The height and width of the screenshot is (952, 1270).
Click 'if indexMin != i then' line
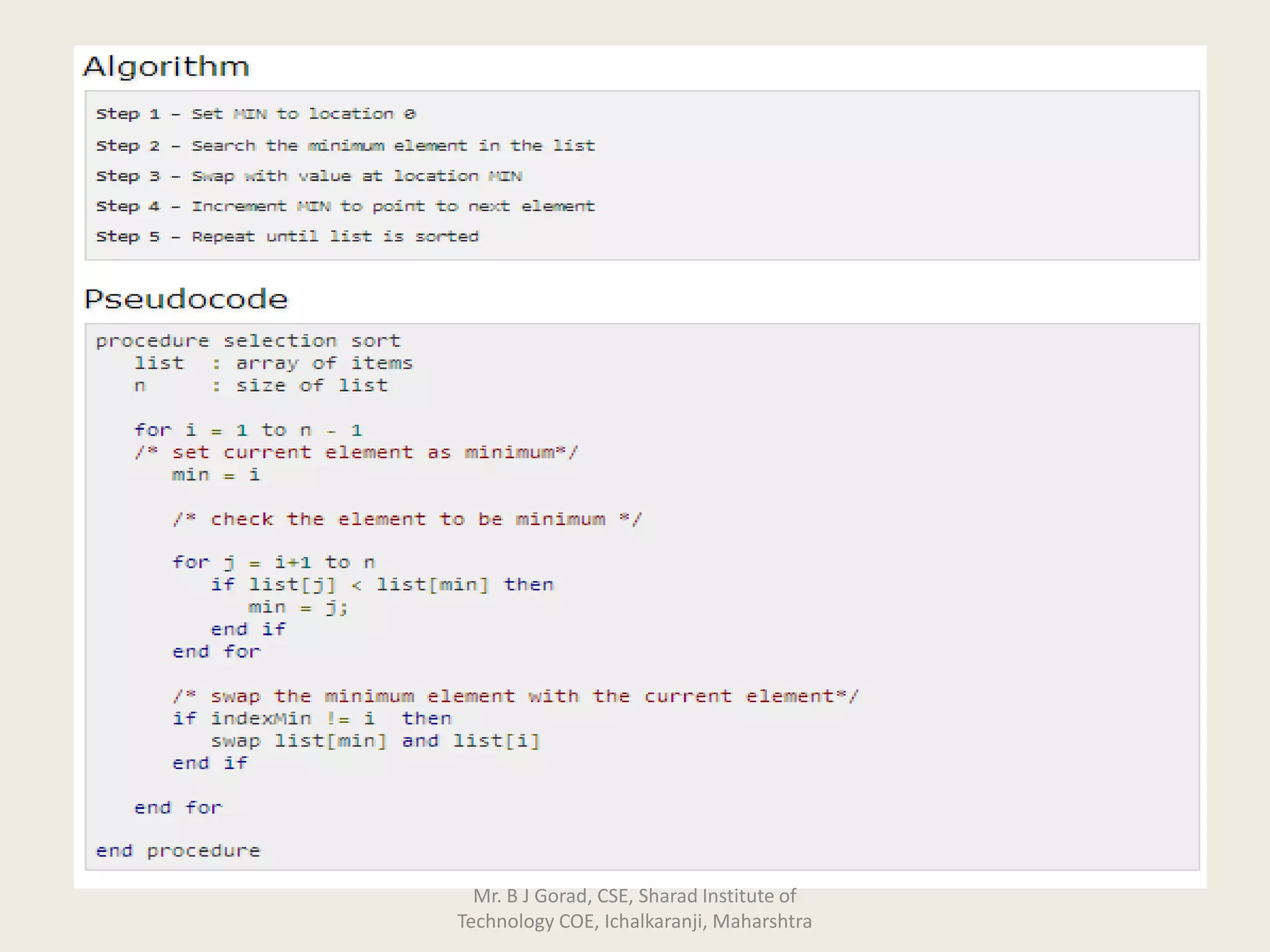[312, 718]
